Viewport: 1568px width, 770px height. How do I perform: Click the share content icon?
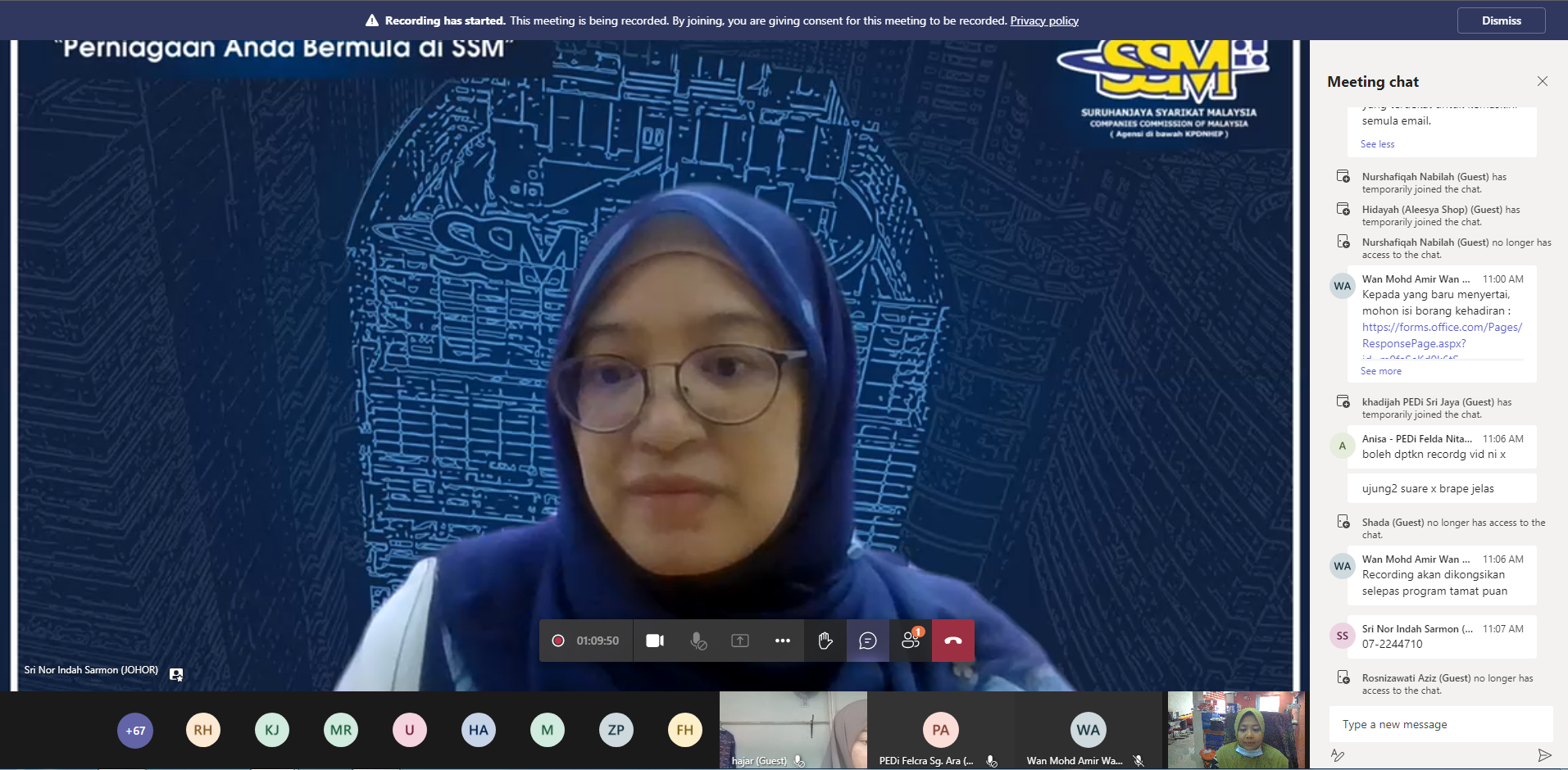(740, 641)
